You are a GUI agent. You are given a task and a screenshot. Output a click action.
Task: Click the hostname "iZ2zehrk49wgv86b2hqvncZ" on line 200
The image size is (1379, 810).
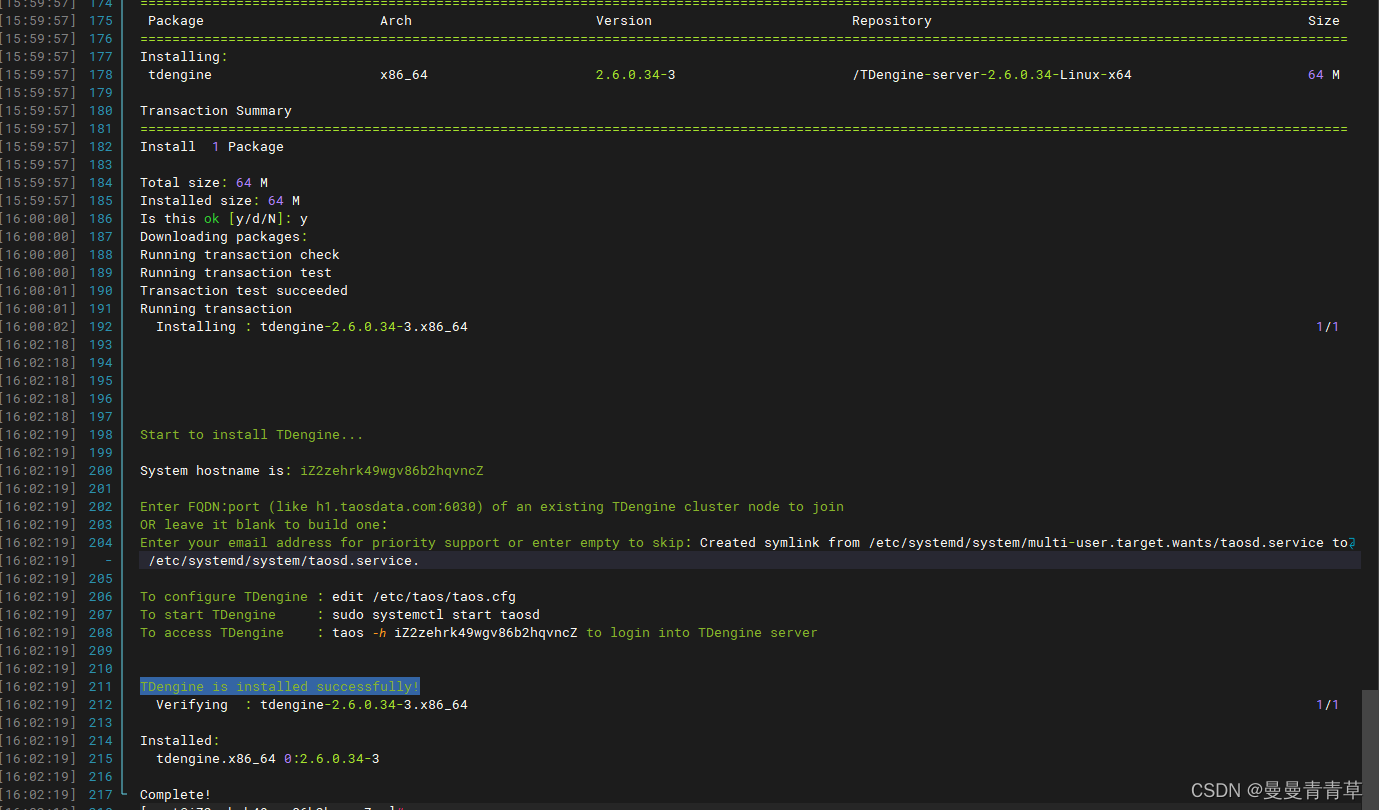392,471
